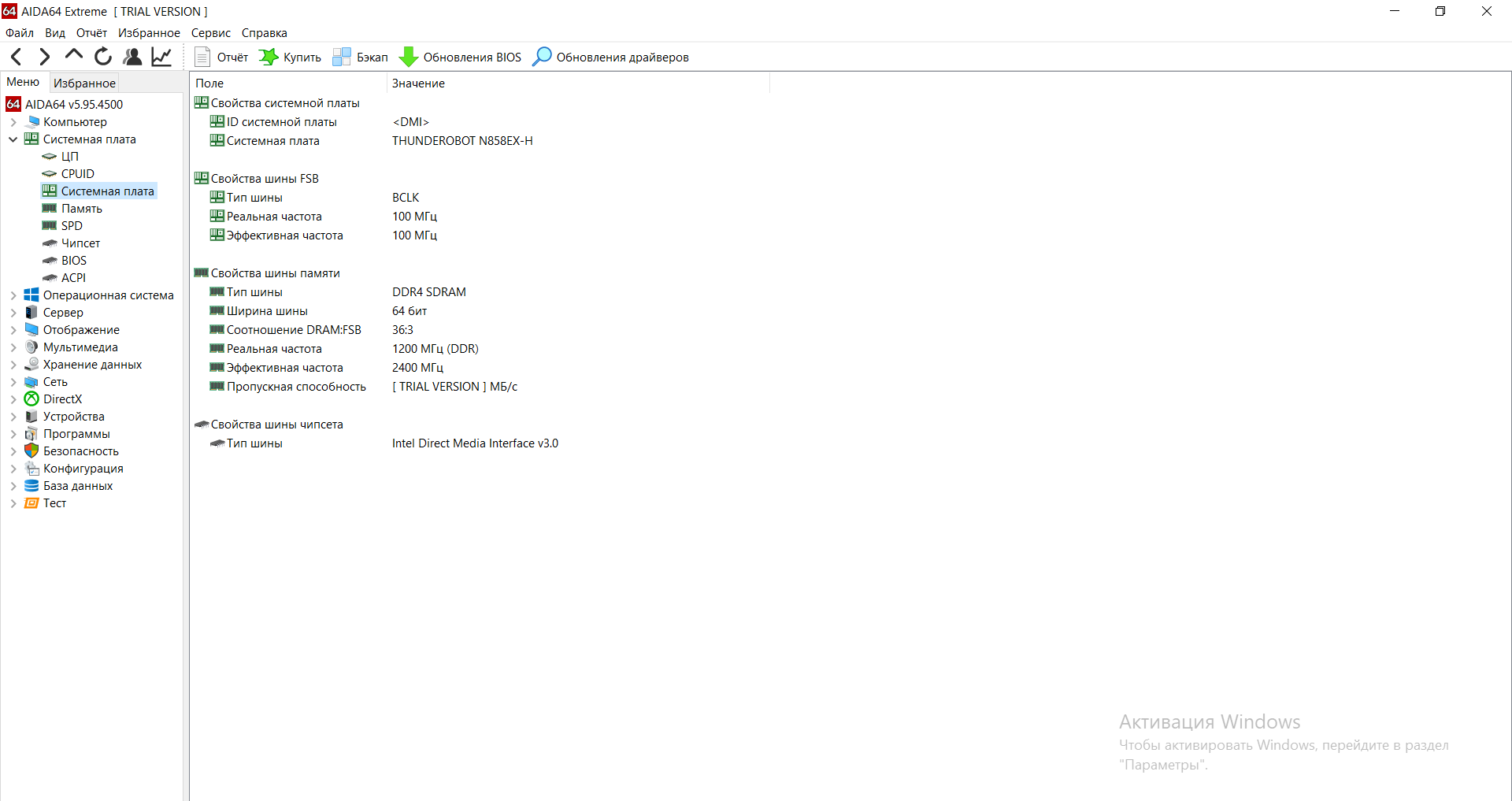Open the Файл menu

coord(20,33)
